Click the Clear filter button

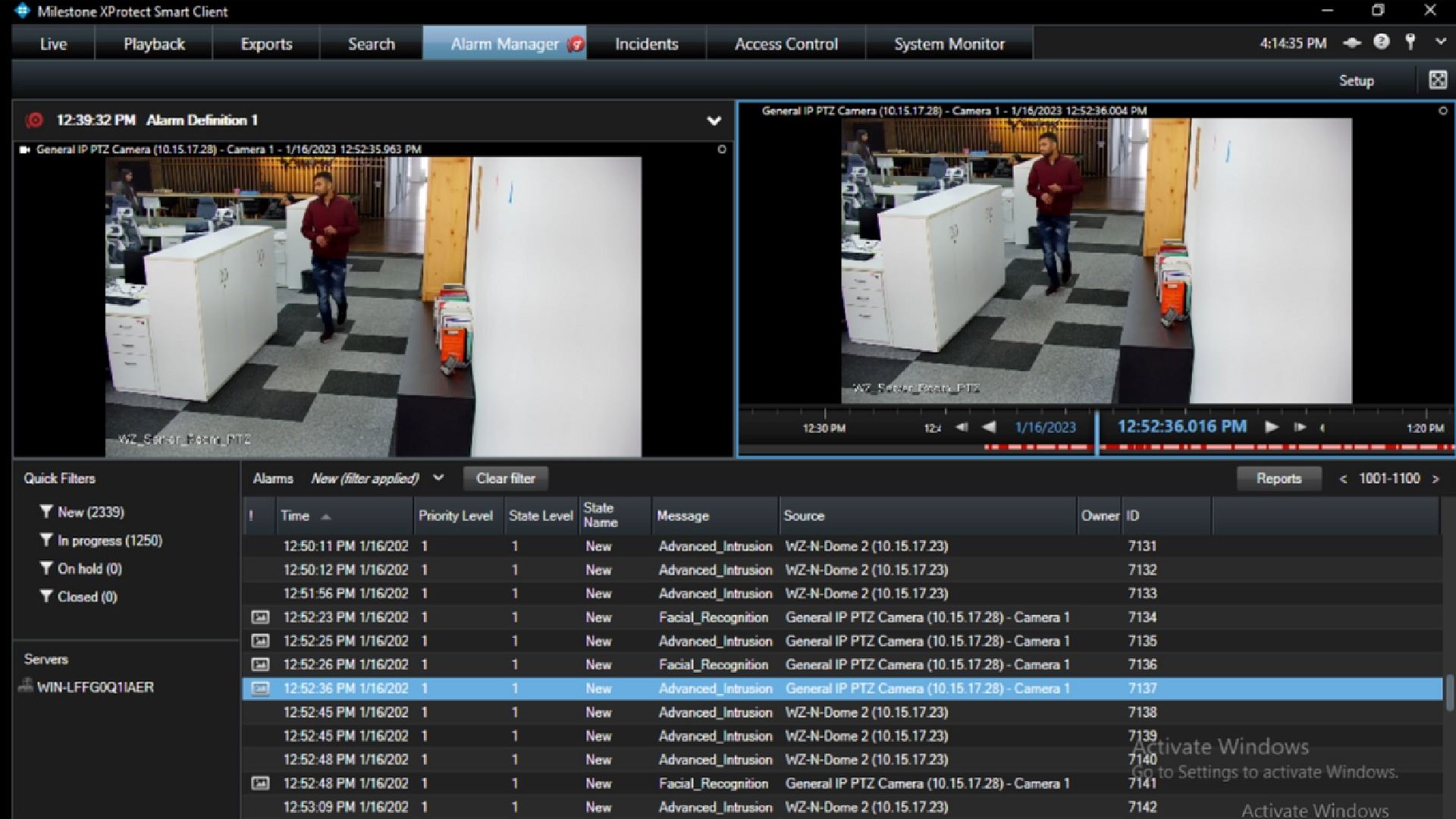(505, 479)
